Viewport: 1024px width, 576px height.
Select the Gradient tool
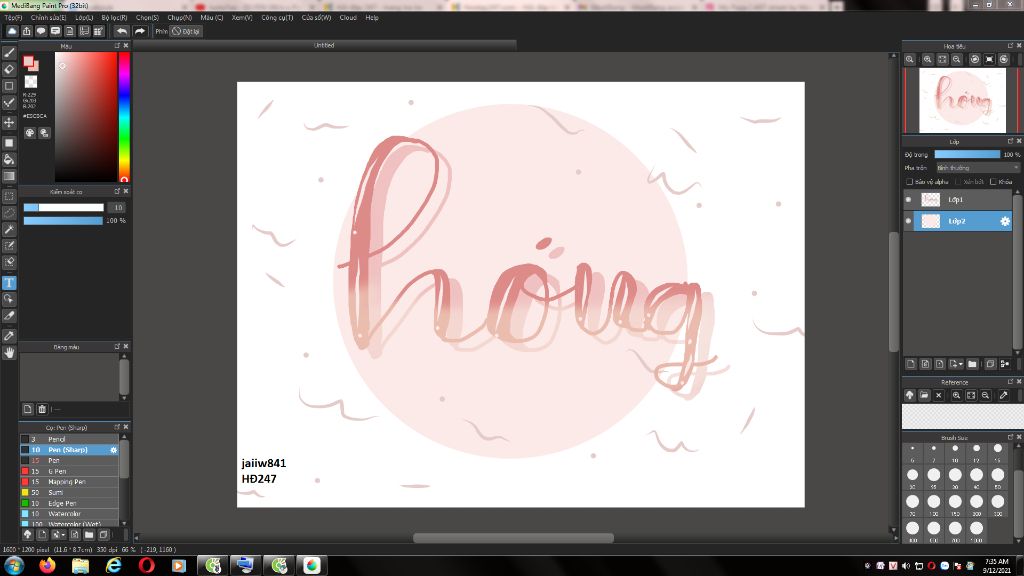click(x=9, y=176)
